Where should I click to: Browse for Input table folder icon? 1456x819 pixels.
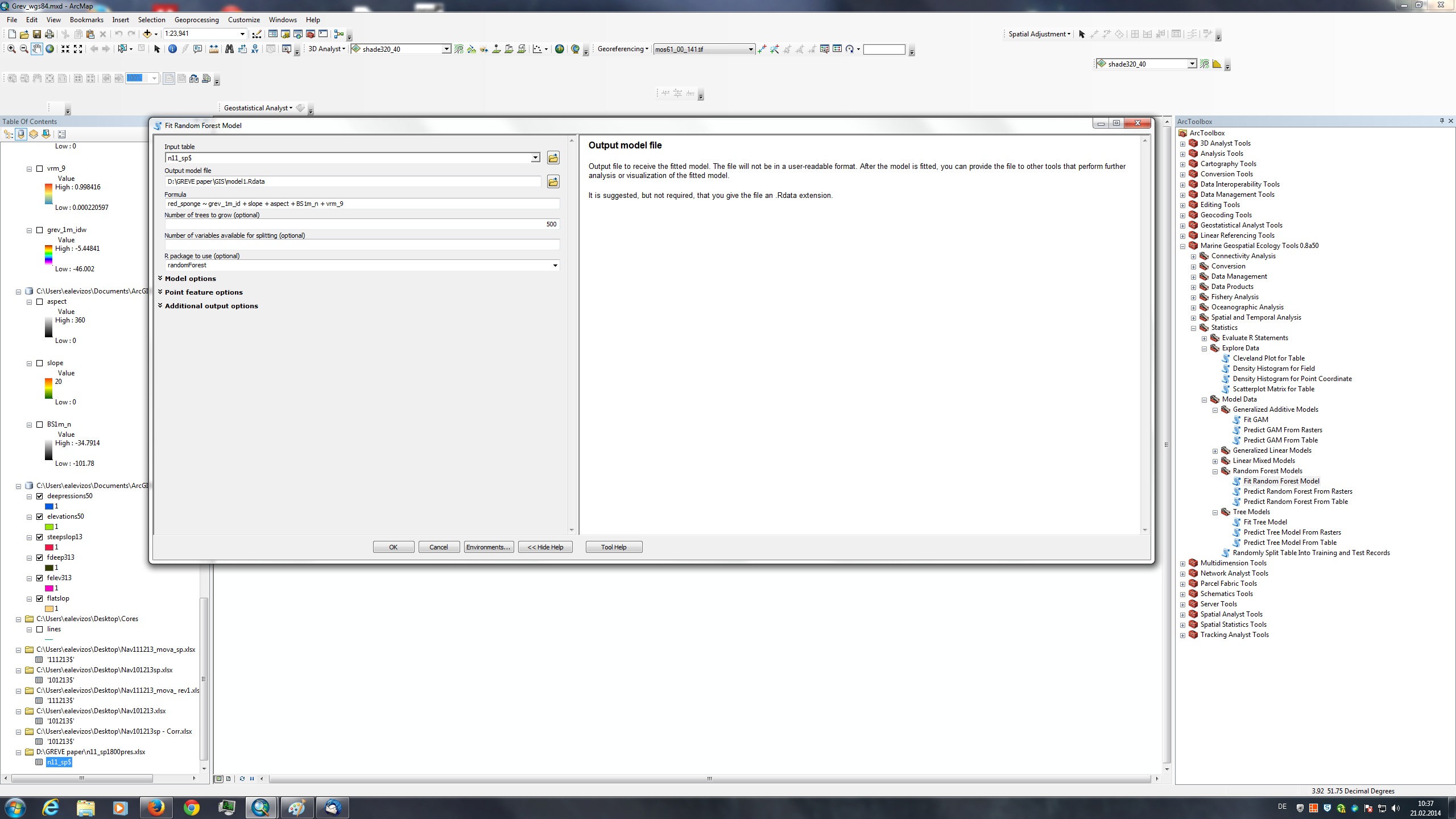click(553, 158)
